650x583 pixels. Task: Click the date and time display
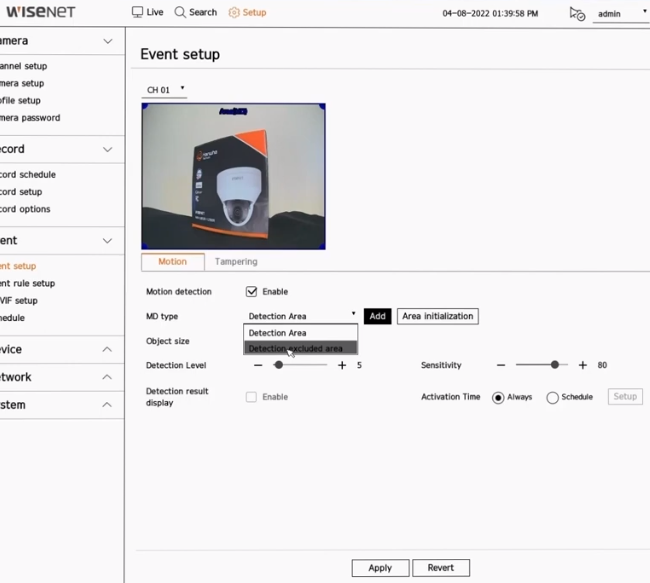pos(490,14)
